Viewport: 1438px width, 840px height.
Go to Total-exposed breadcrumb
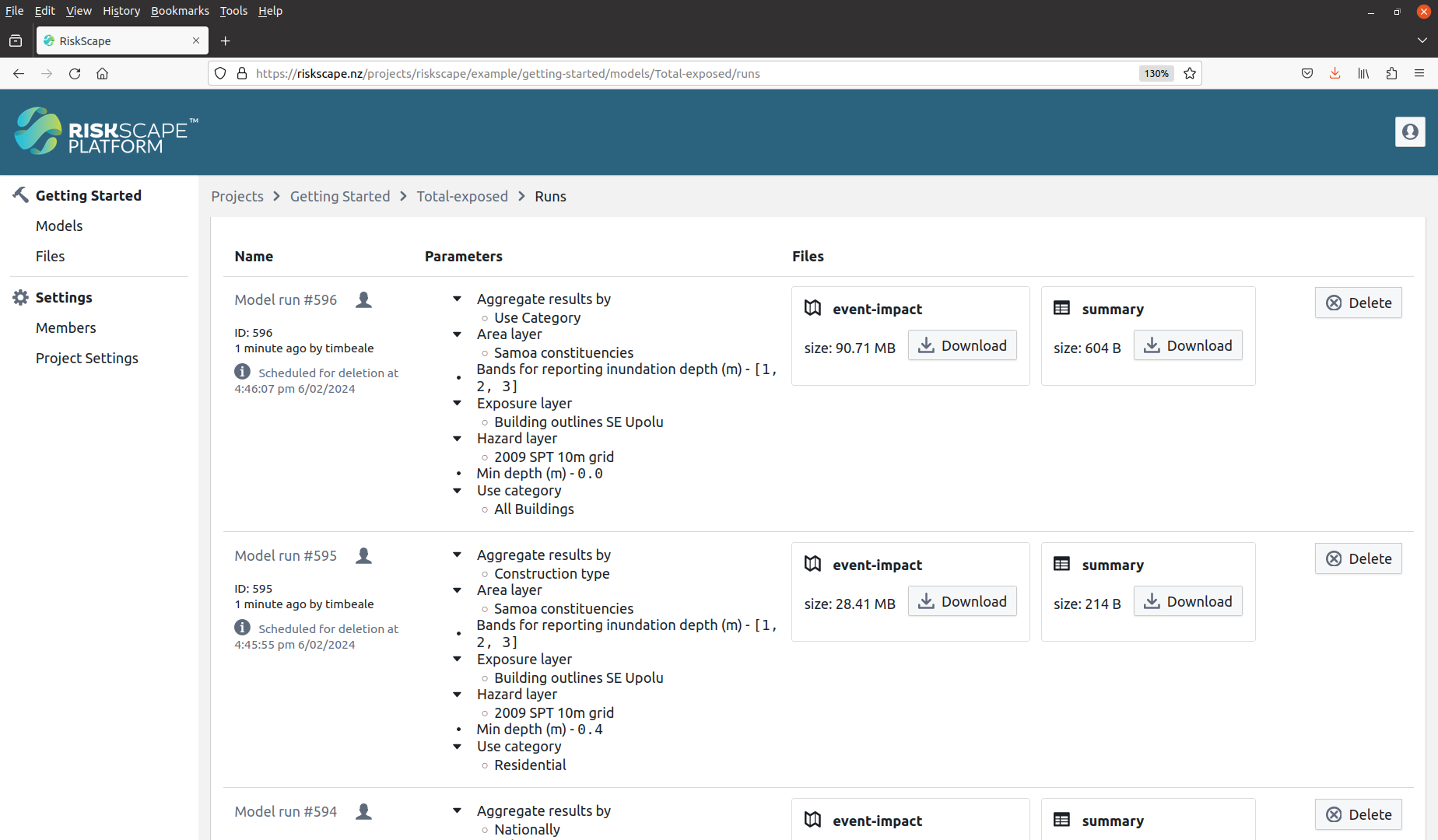tap(462, 197)
